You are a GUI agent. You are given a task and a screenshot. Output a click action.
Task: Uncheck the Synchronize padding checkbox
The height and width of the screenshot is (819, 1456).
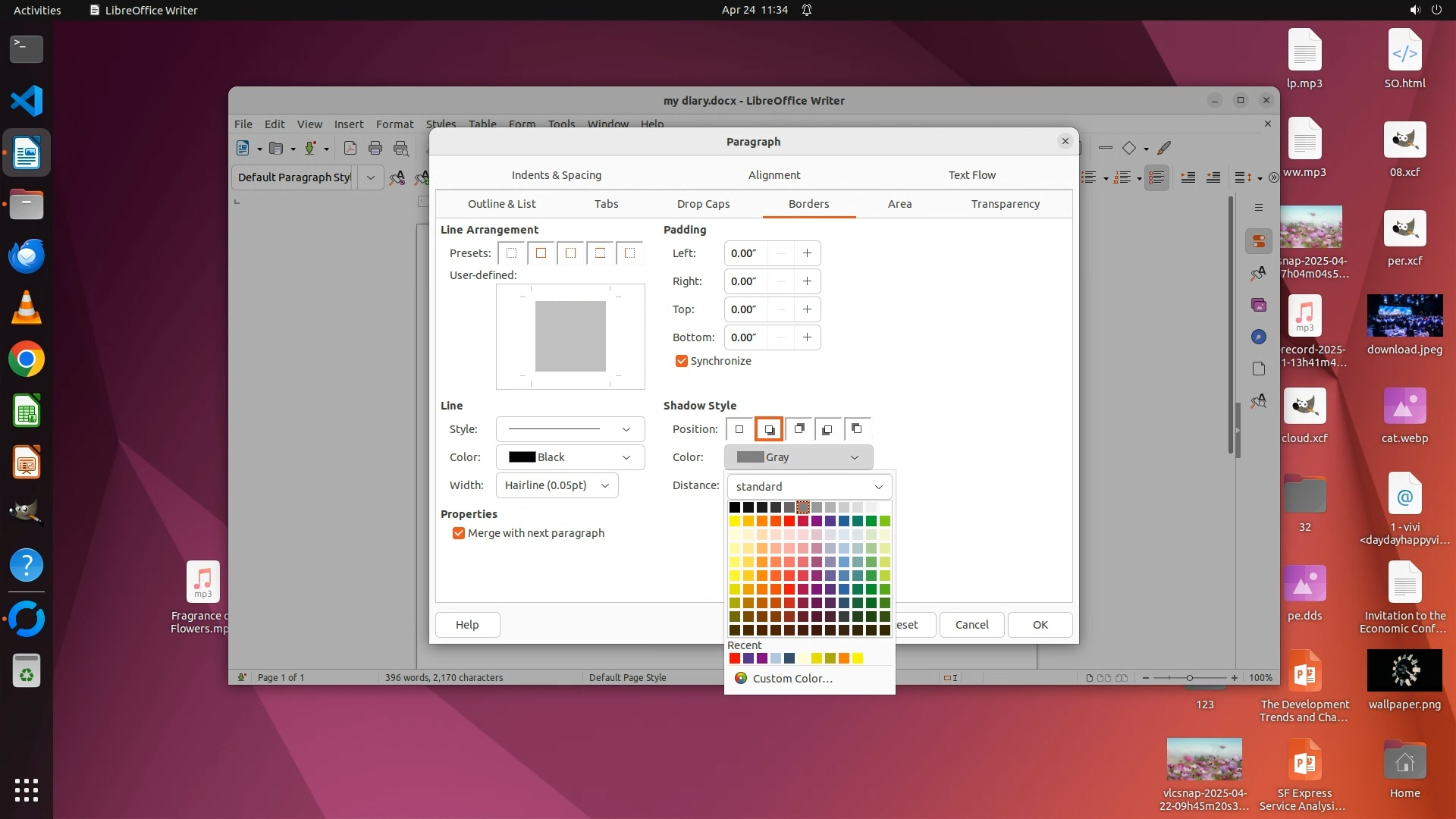tap(681, 361)
